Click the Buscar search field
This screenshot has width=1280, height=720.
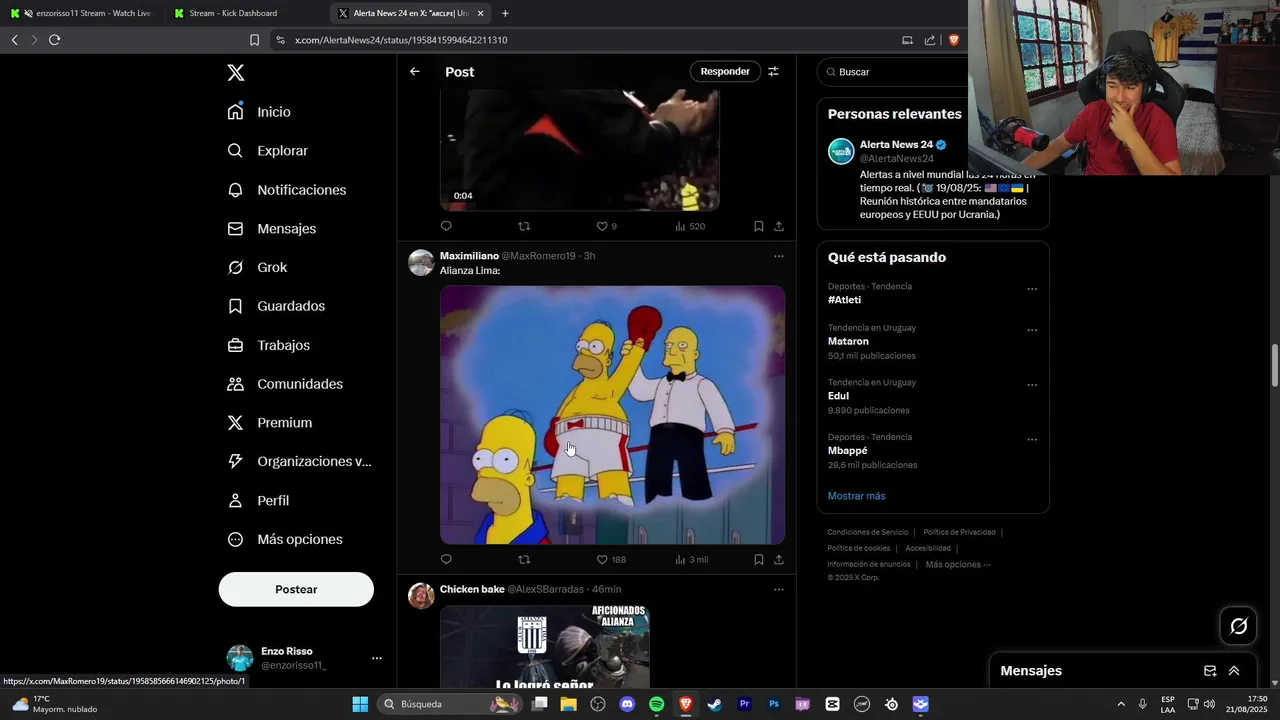[893, 72]
